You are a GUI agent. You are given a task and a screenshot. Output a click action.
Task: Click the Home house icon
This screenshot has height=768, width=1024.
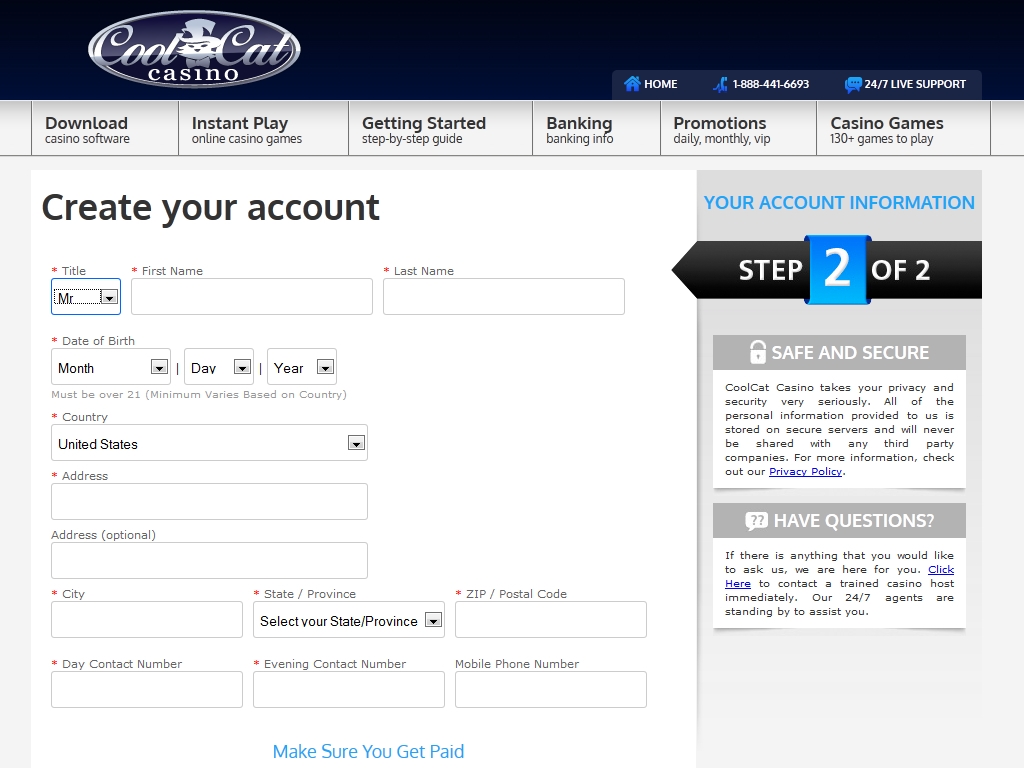(x=632, y=84)
